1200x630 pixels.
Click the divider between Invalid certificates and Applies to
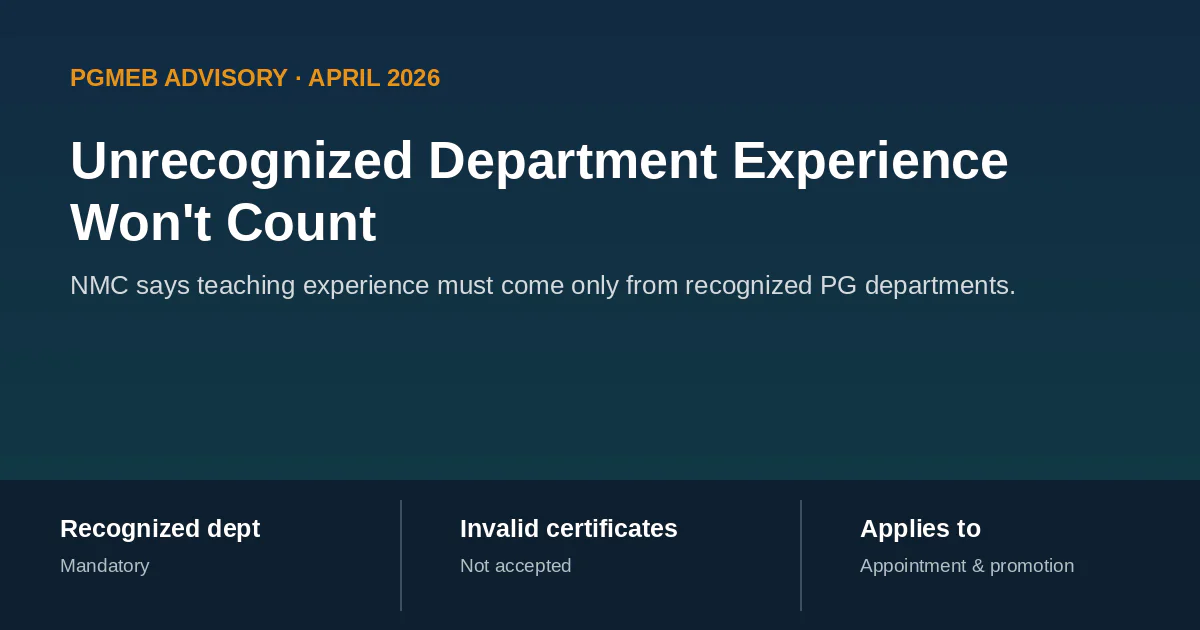point(801,555)
